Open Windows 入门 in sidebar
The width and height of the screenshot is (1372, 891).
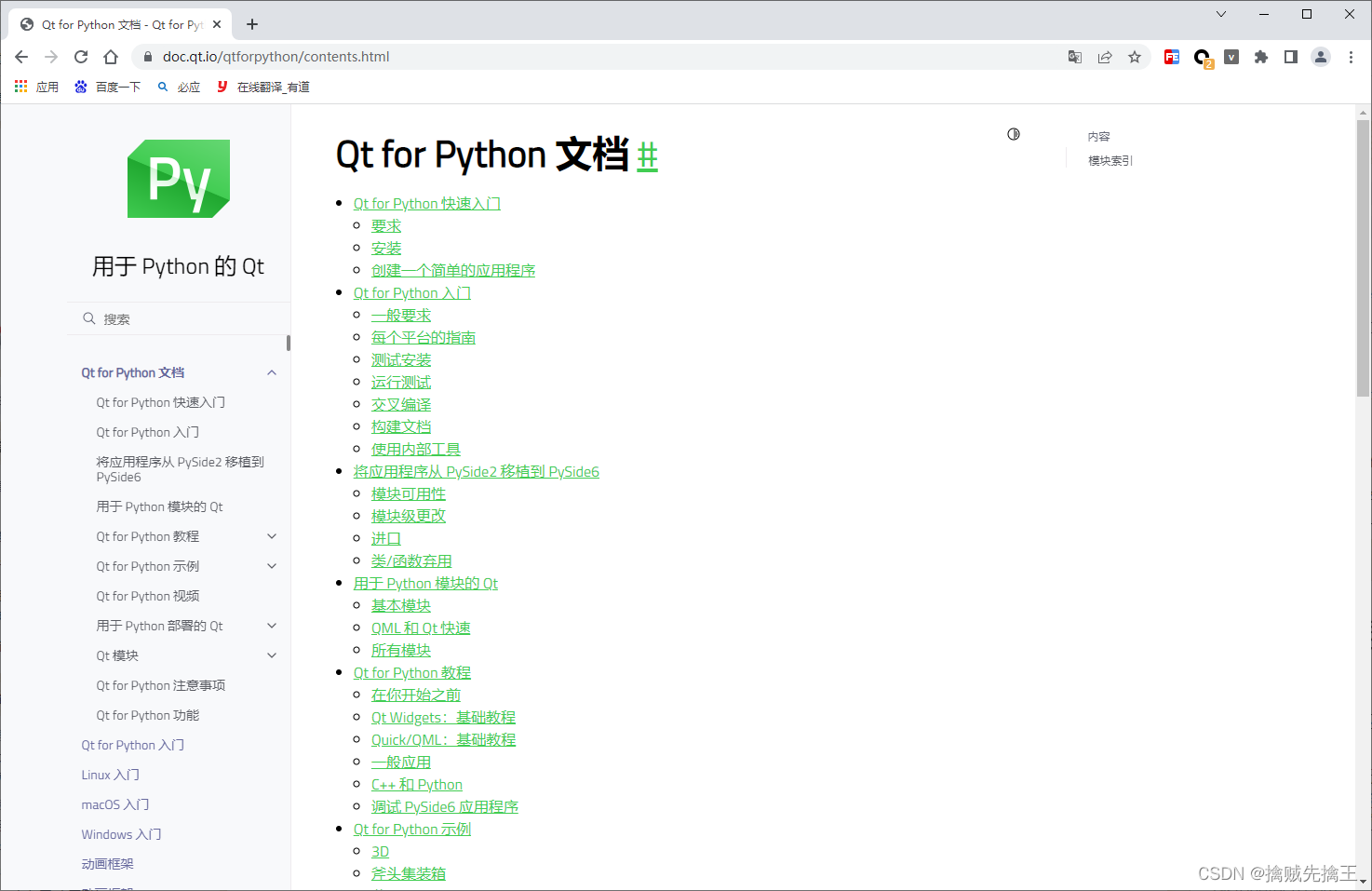tap(121, 834)
